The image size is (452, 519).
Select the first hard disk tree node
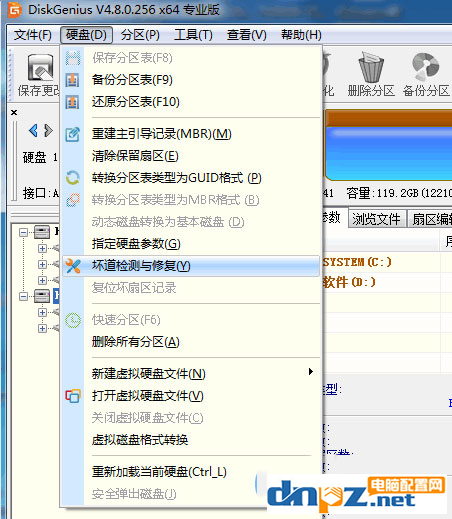pyautogui.click(x=42, y=232)
